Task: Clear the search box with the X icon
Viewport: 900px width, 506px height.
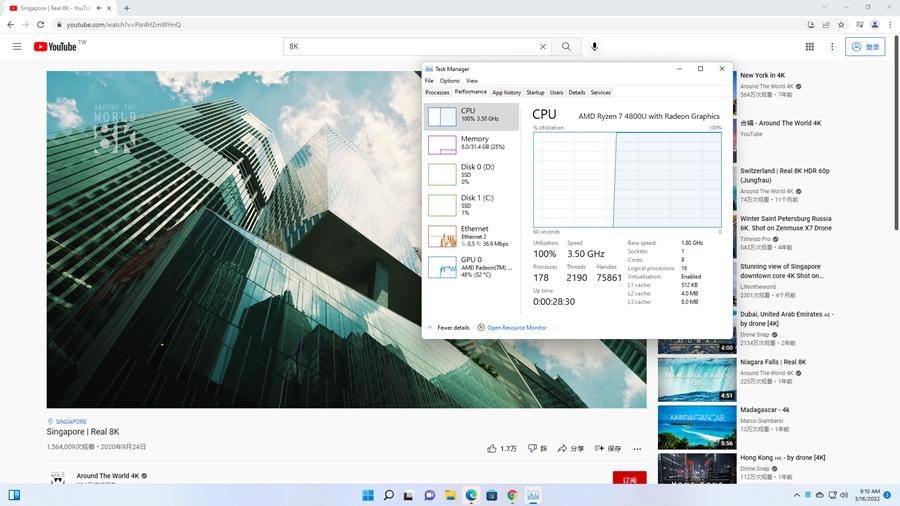Action: [543, 46]
